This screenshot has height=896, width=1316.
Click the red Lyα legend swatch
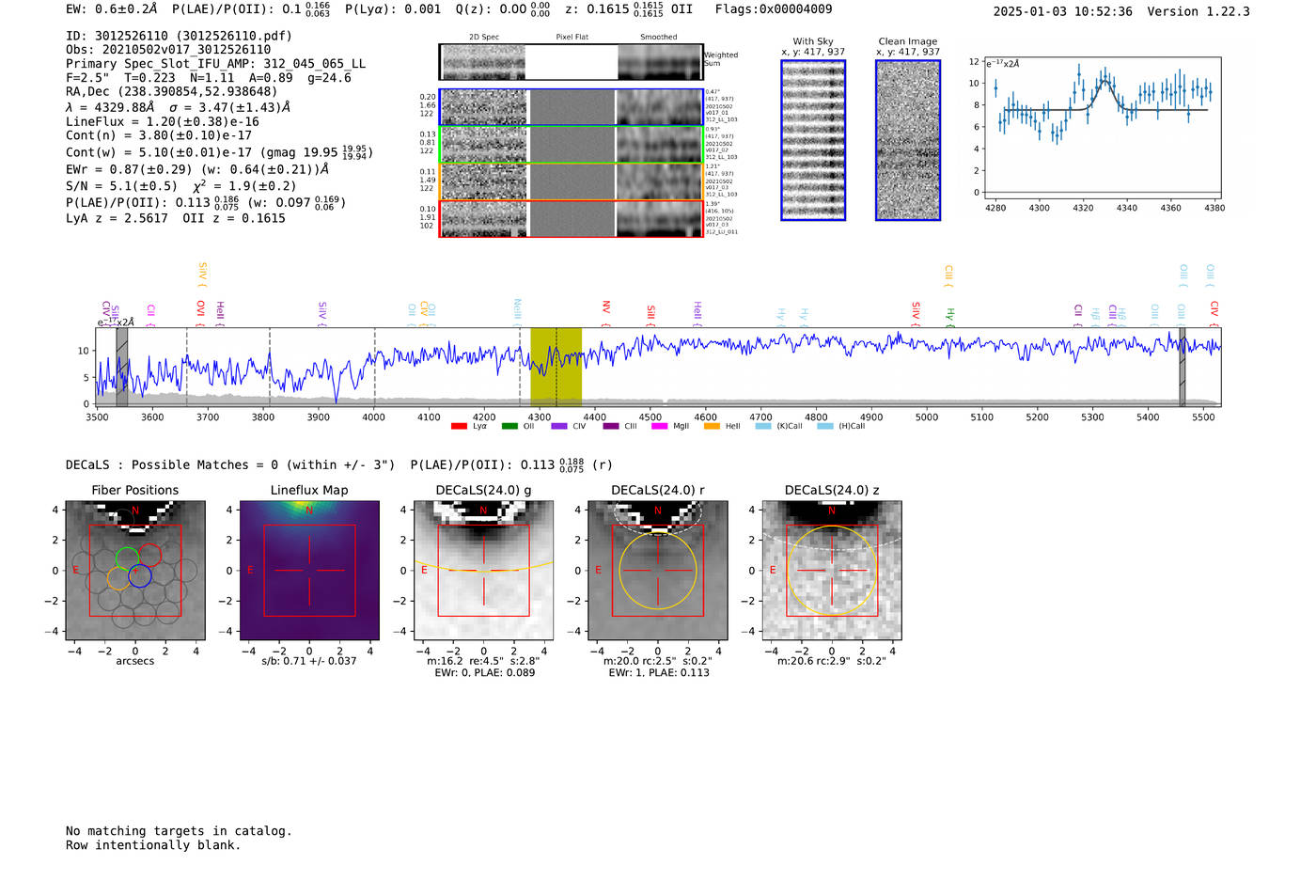click(459, 427)
